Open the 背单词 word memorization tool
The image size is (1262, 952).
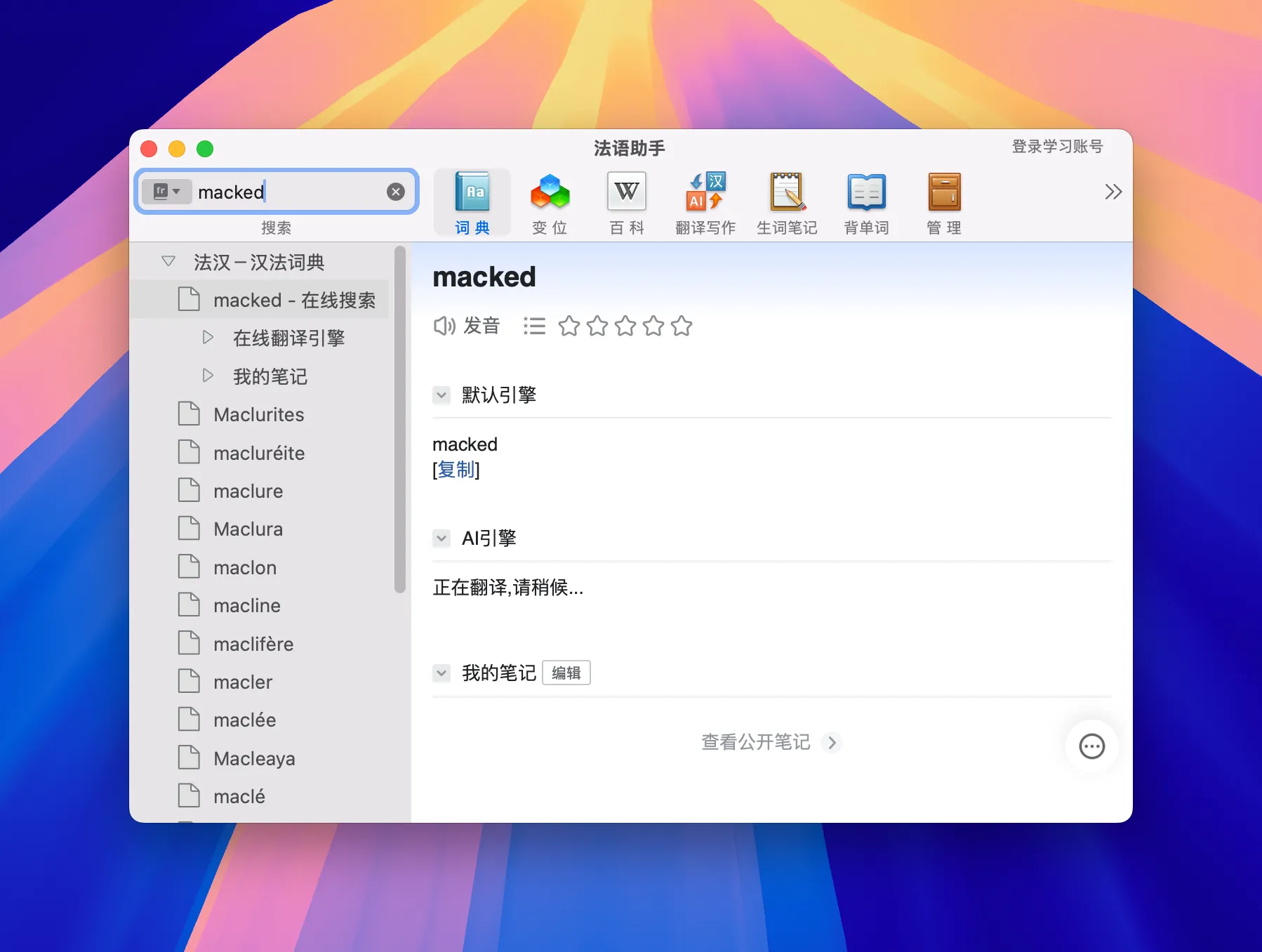click(866, 201)
